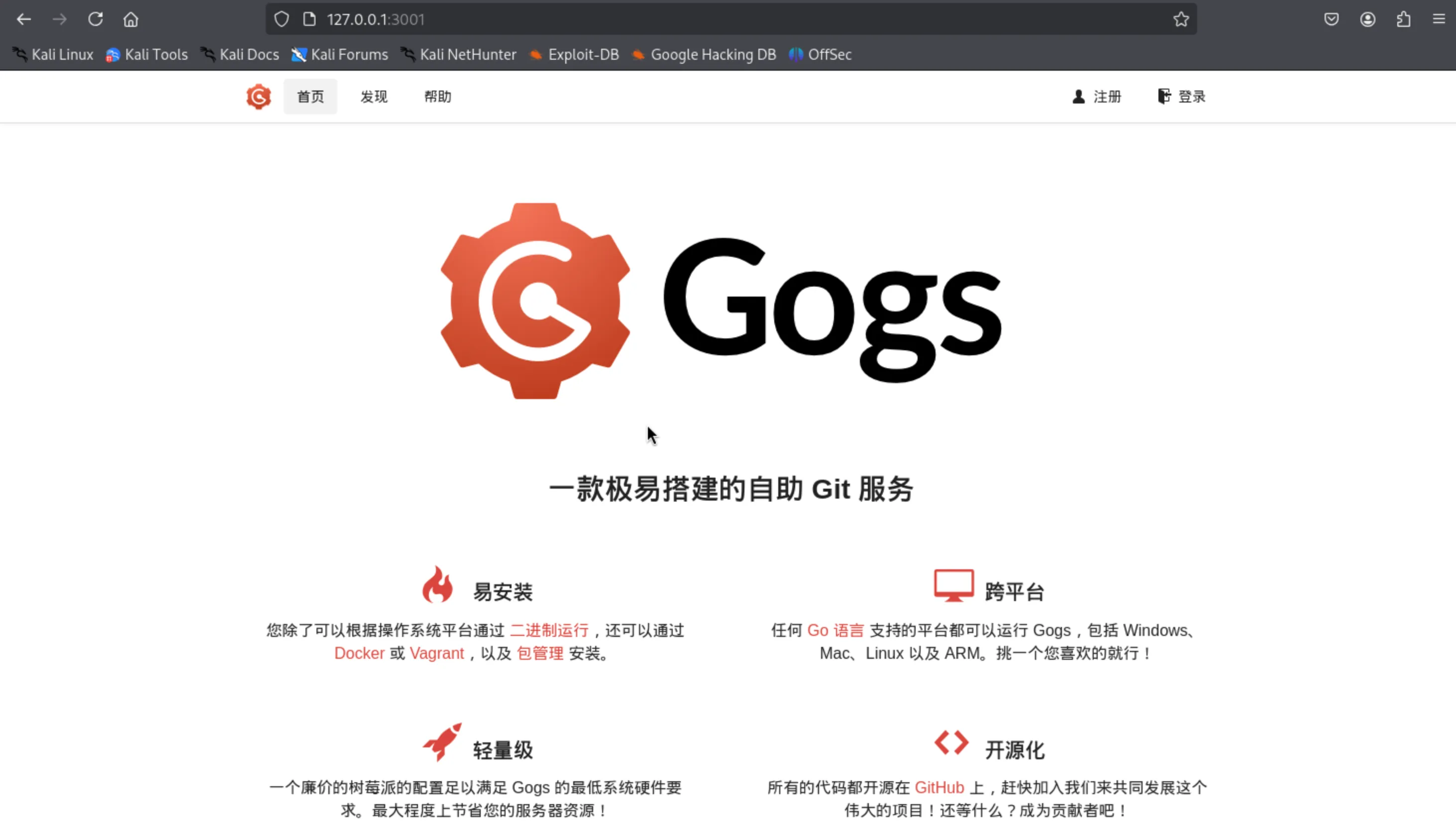1456x830 pixels.
Task: Open the Firefox account icon
Action: [1367, 19]
